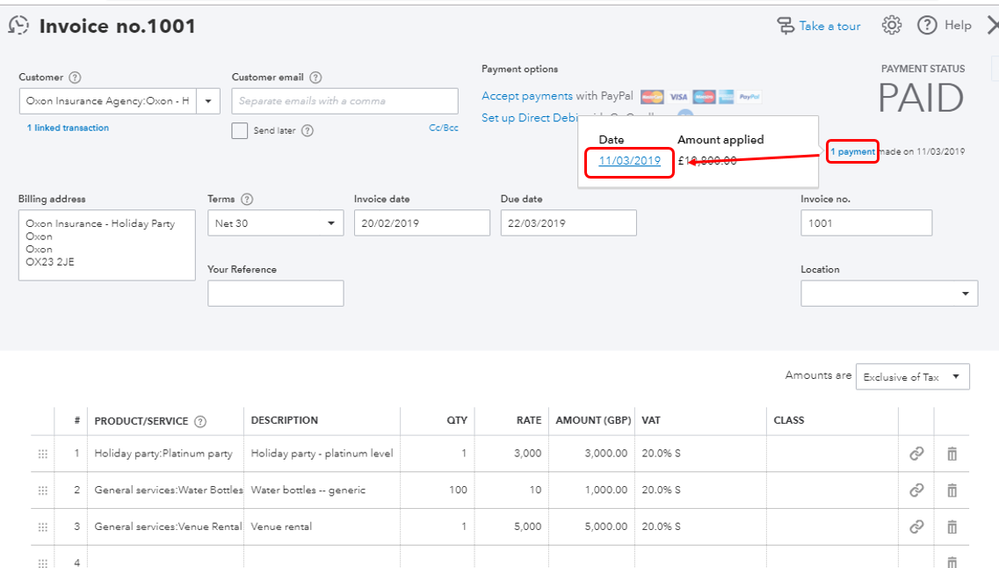
Task: Click Set up Direct Debit link
Action: (x=530, y=118)
